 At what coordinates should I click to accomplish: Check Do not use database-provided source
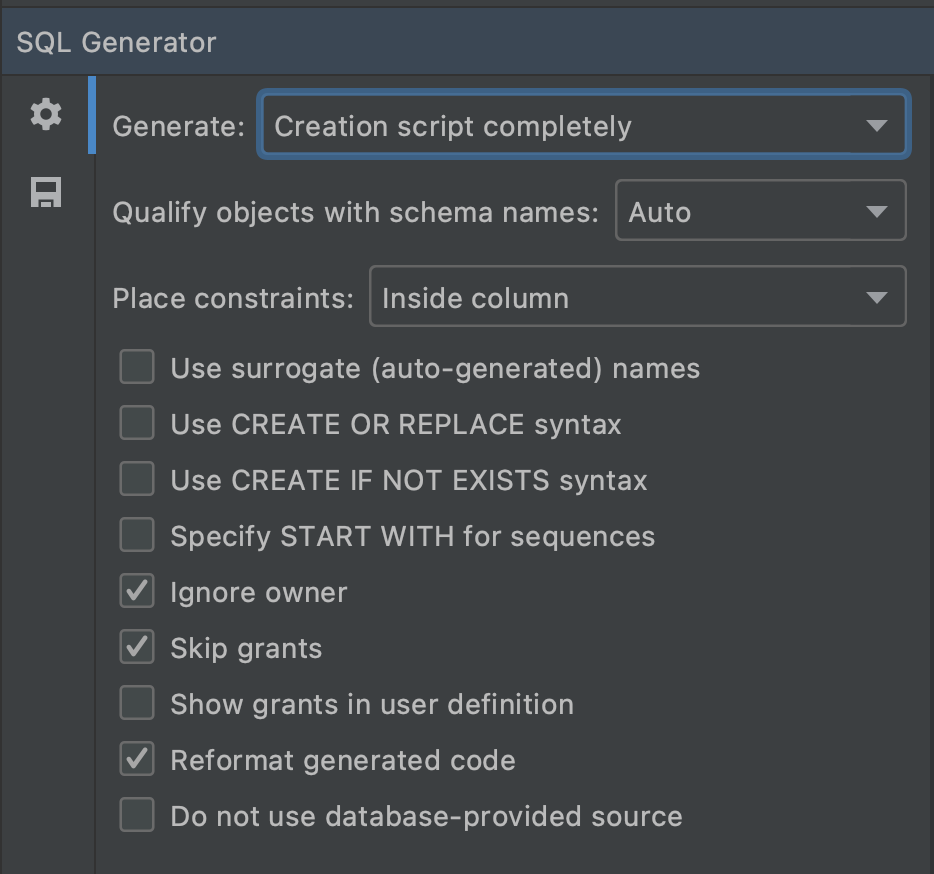(137, 816)
